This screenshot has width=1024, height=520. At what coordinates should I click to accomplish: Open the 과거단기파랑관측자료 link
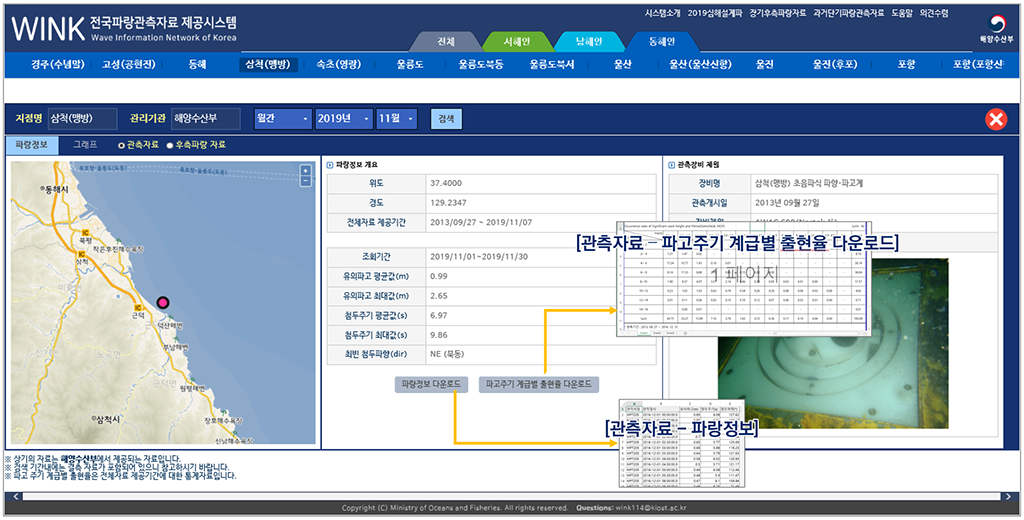(849, 13)
